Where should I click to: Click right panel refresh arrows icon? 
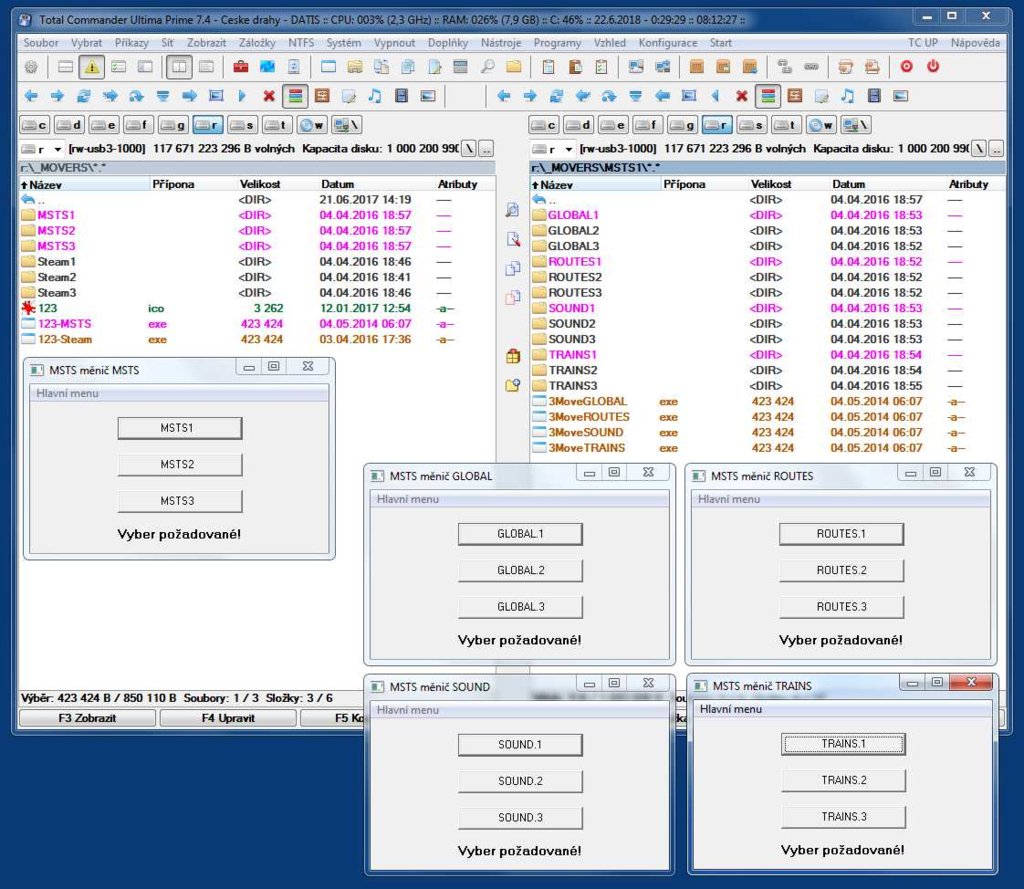(556, 96)
